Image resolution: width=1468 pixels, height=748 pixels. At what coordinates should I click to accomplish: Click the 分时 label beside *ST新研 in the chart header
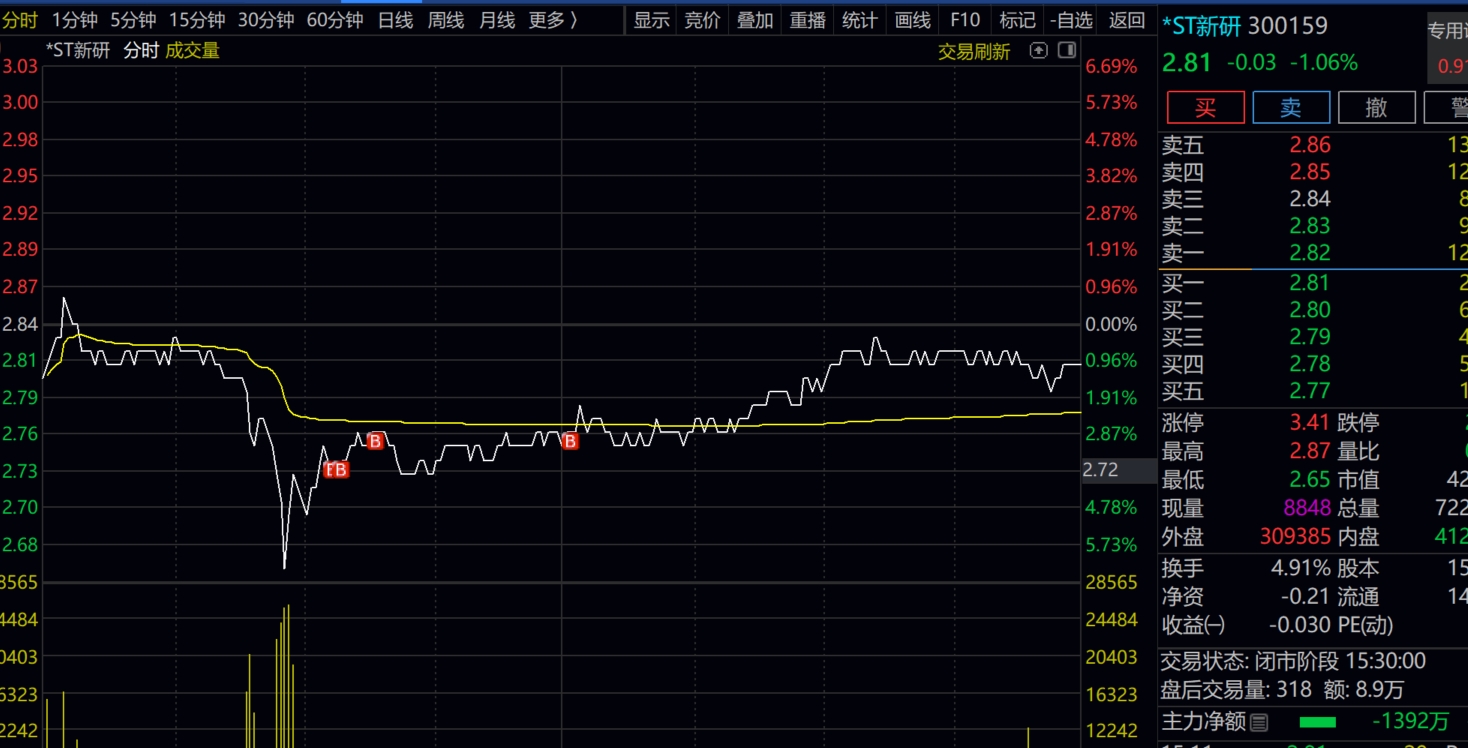(x=141, y=50)
